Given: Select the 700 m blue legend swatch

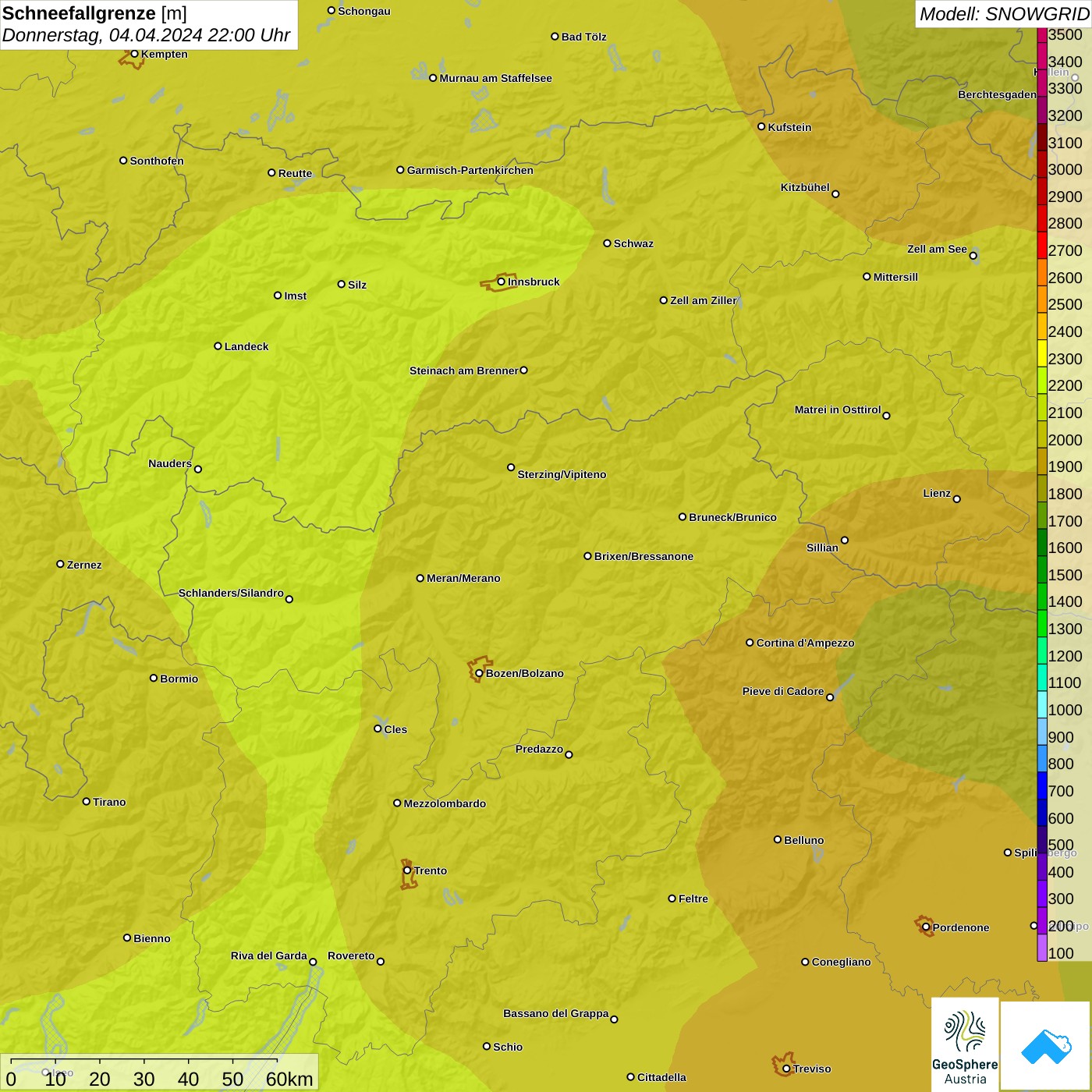Looking at the screenshot, I should pyautogui.click(x=1042, y=785).
